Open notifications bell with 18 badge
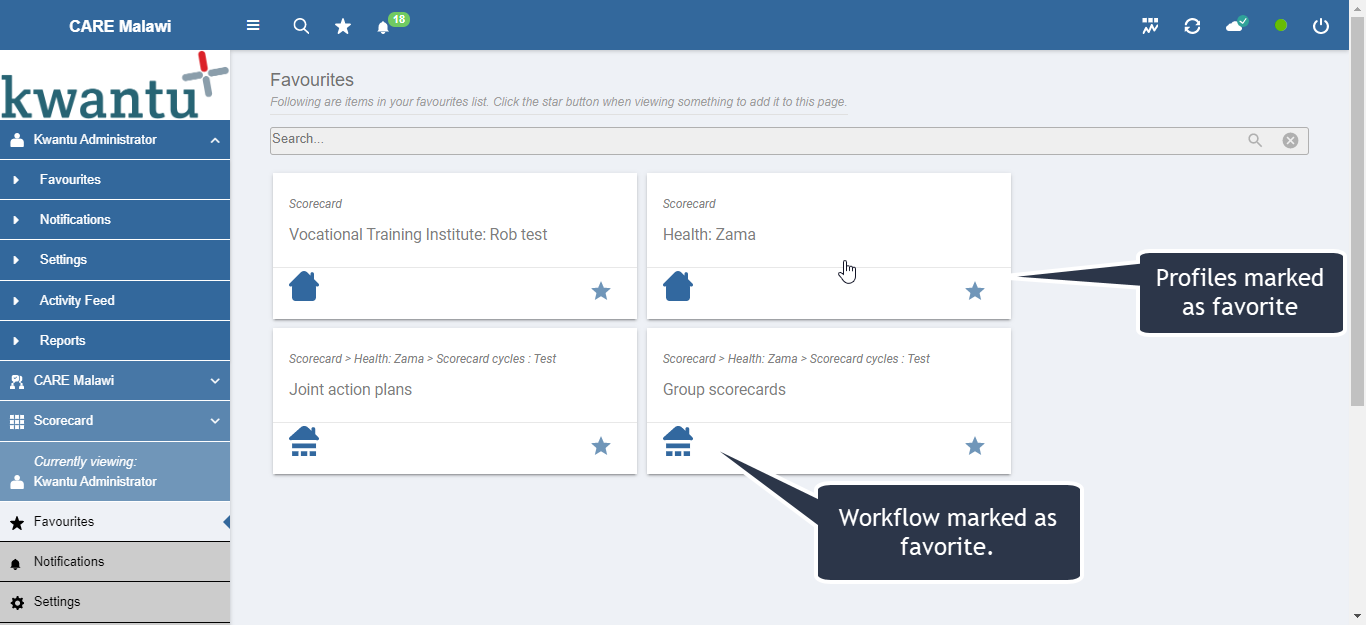This screenshot has width=1366, height=625. 390,24
